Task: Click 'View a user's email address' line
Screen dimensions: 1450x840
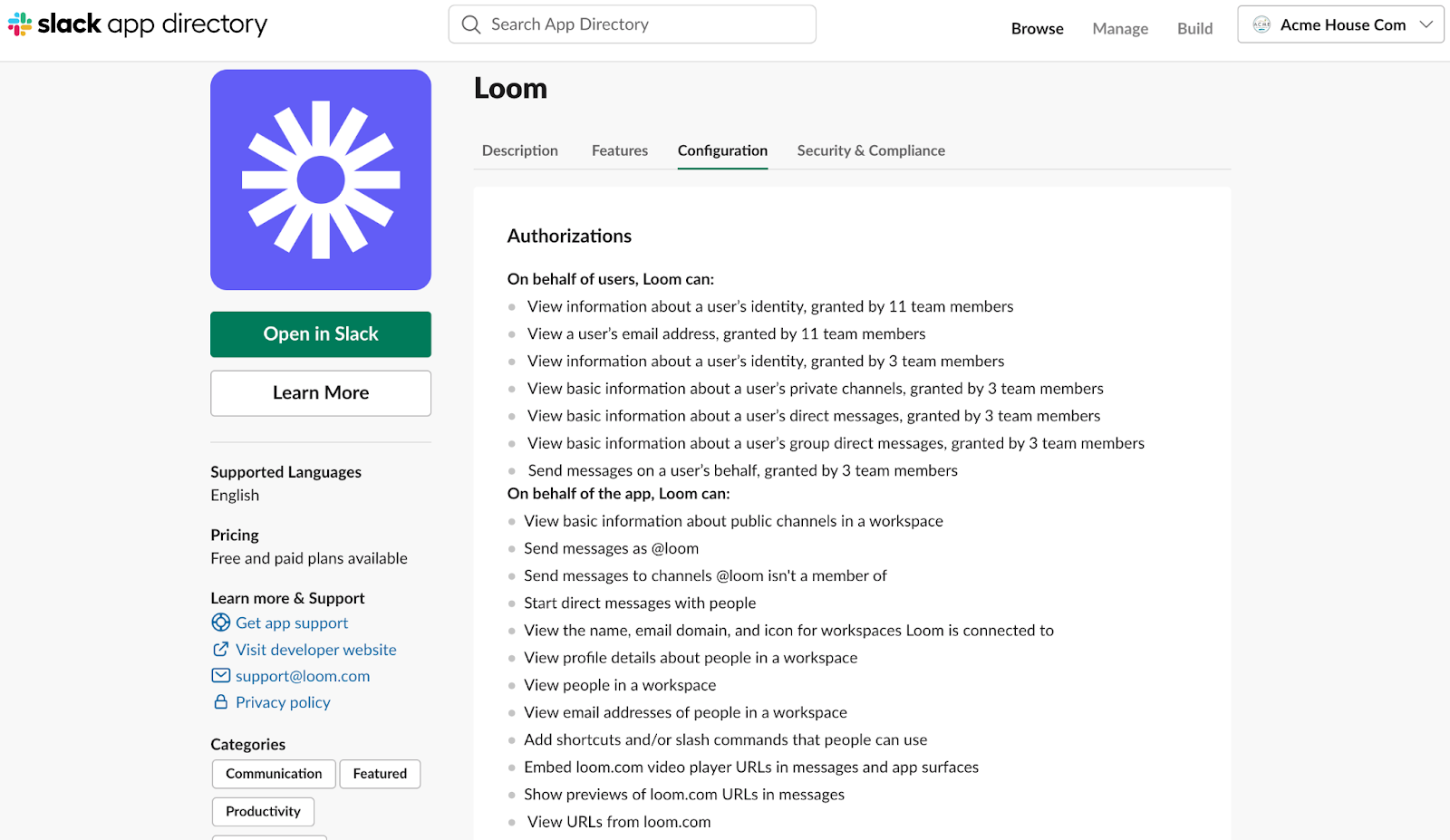Action: click(x=727, y=334)
